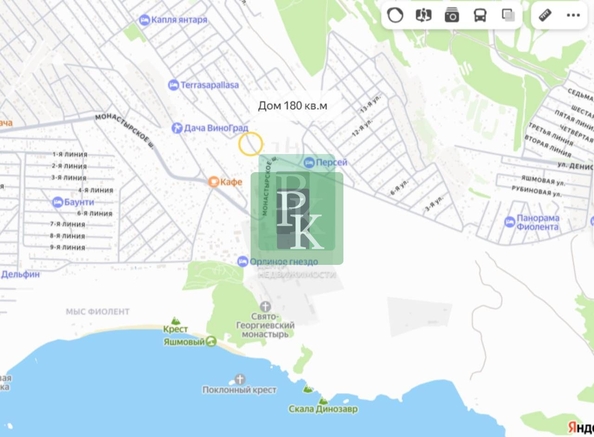
Task: Click Свято-Георгиевский монастырь church icon
Action: pyautogui.click(x=265, y=306)
